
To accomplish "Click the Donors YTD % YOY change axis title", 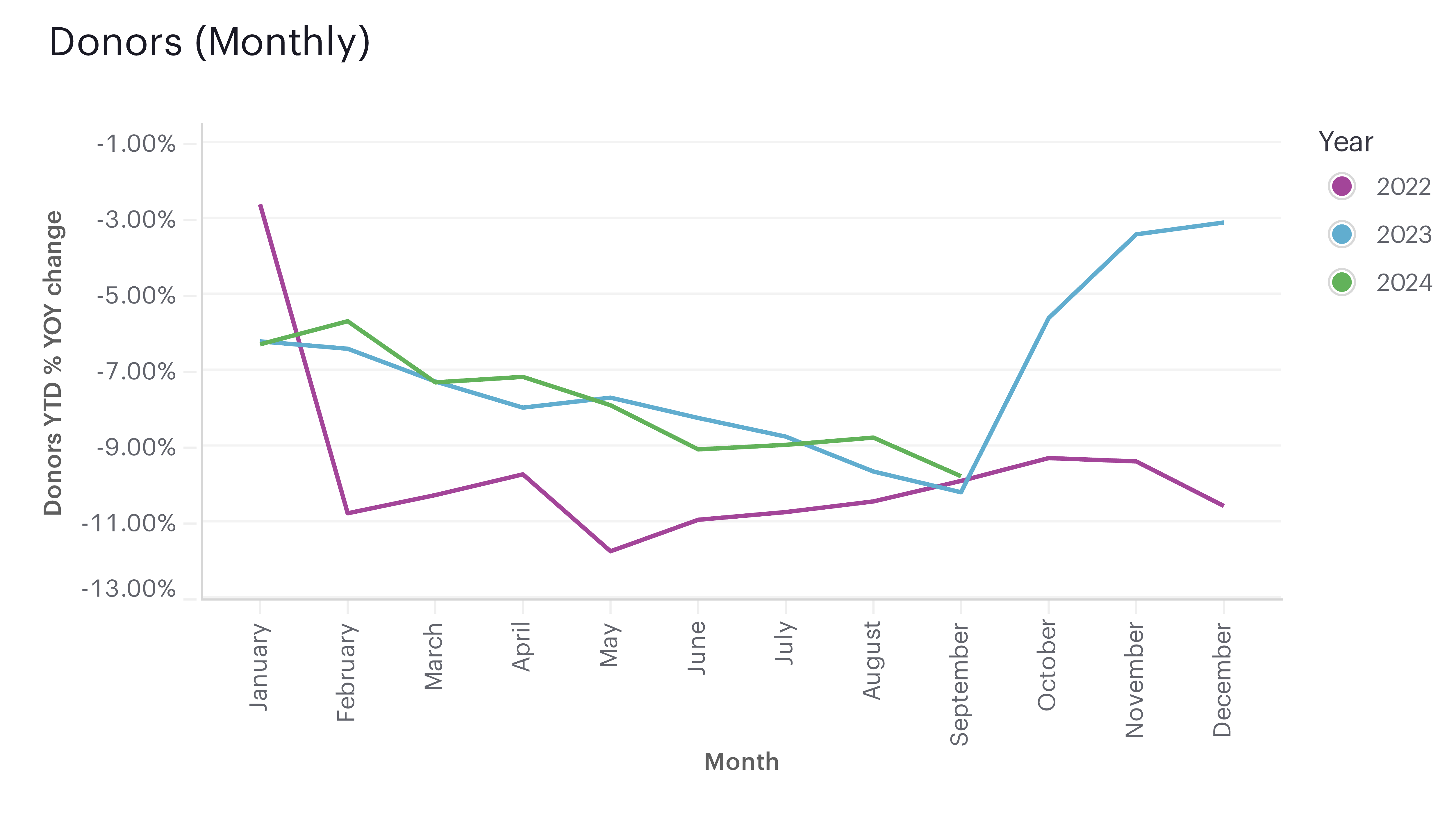I will pos(53,363).
